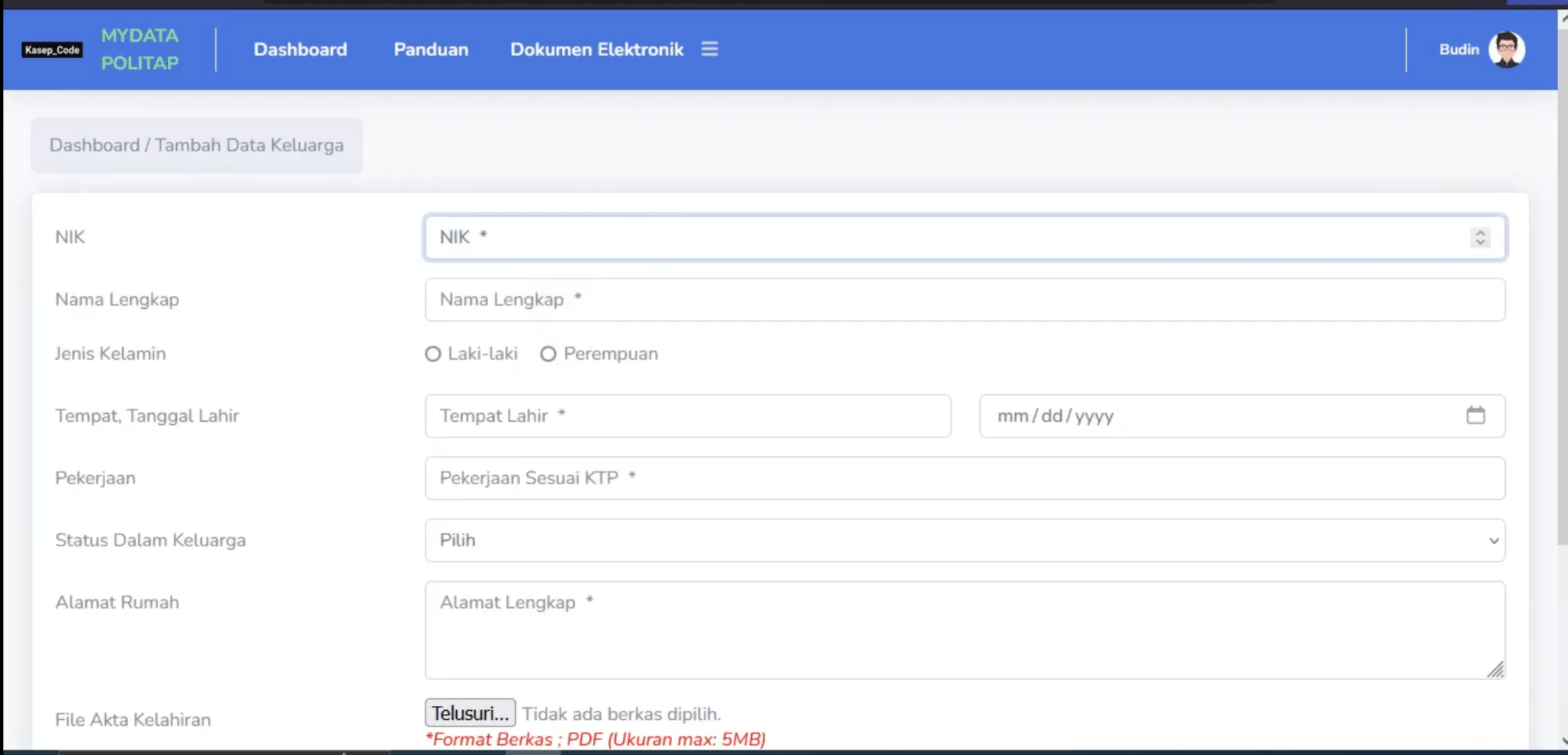Open the calendar picker icon in date field
1568x755 pixels.
(1475, 416)
